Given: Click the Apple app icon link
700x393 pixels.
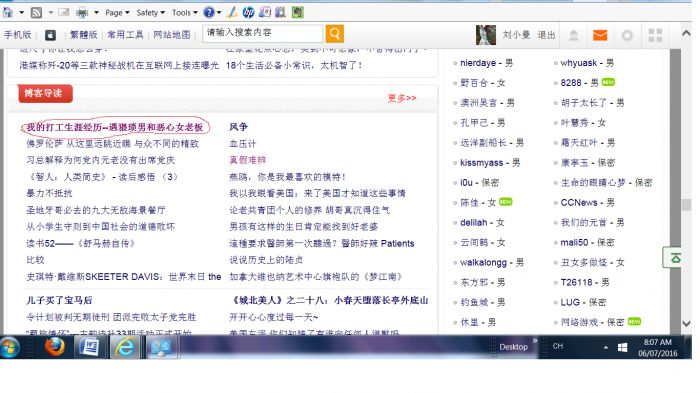Looking at the screenshot, I should tap(50, 35).
